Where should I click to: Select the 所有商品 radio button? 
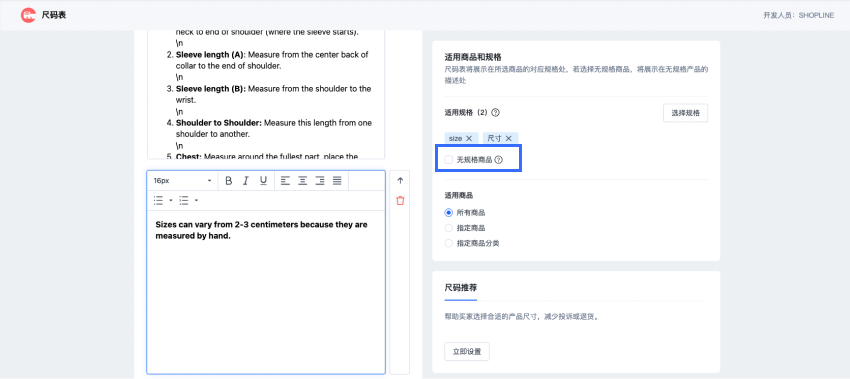coord(448,213)
